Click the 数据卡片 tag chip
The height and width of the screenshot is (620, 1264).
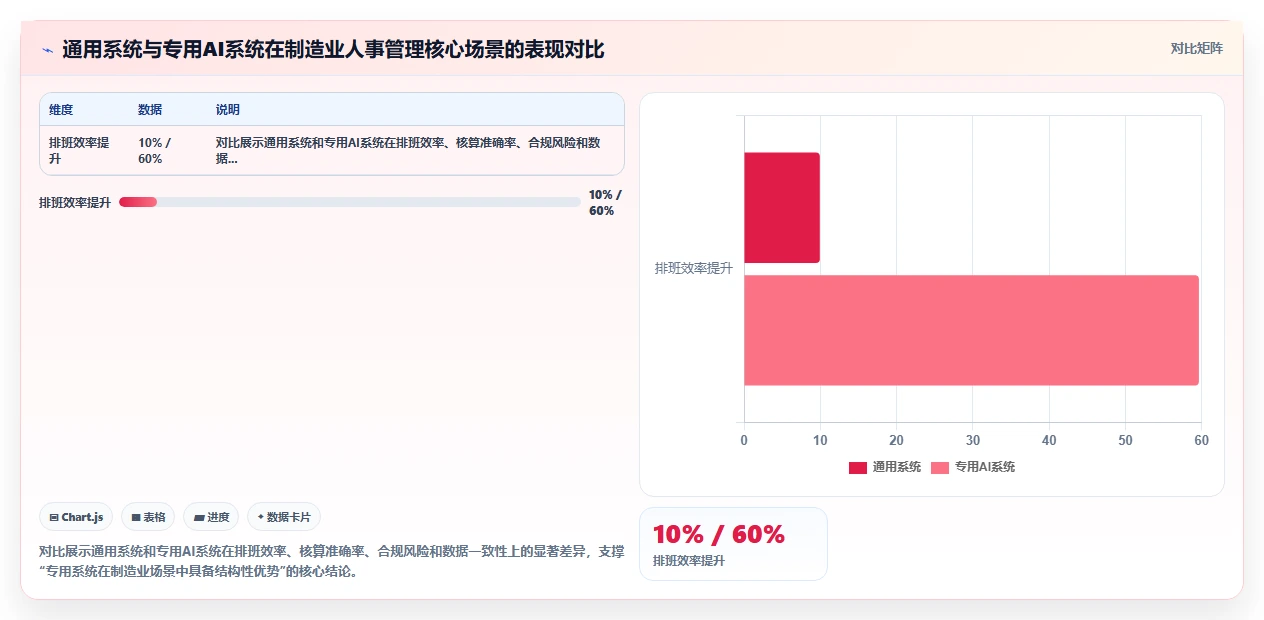coord(284,517)
